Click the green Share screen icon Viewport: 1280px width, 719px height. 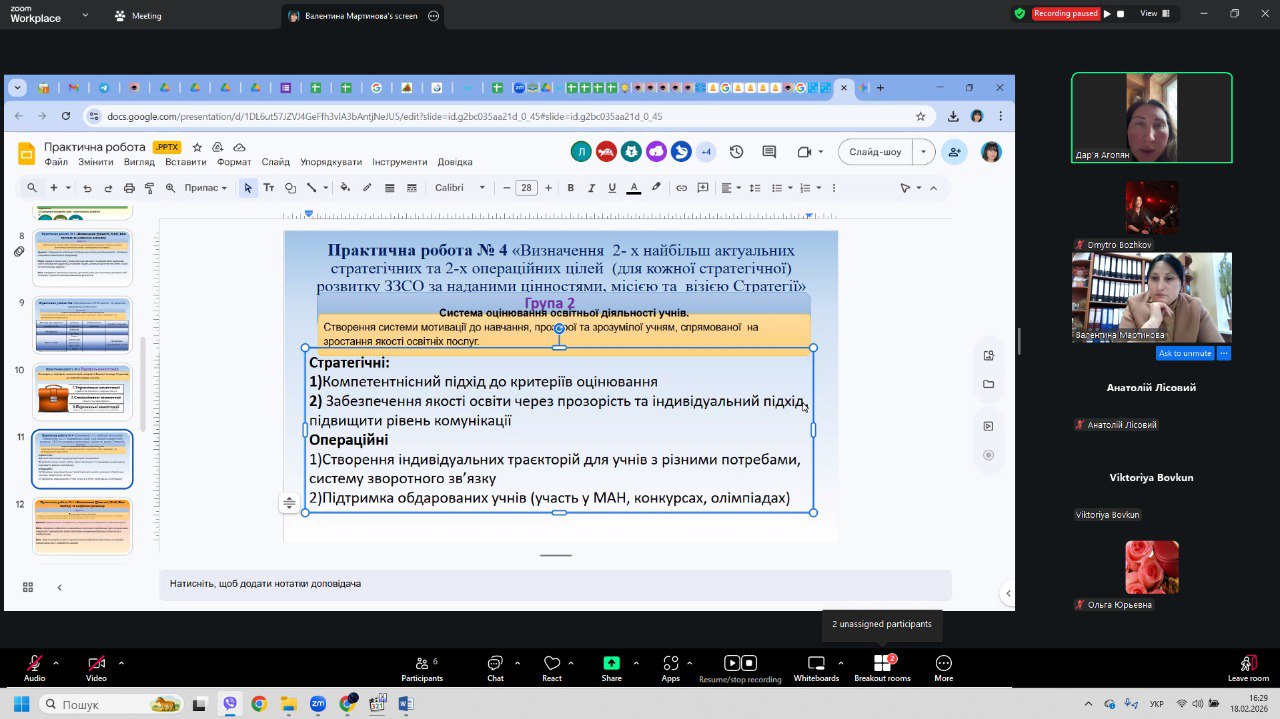(x=611, y=664)
